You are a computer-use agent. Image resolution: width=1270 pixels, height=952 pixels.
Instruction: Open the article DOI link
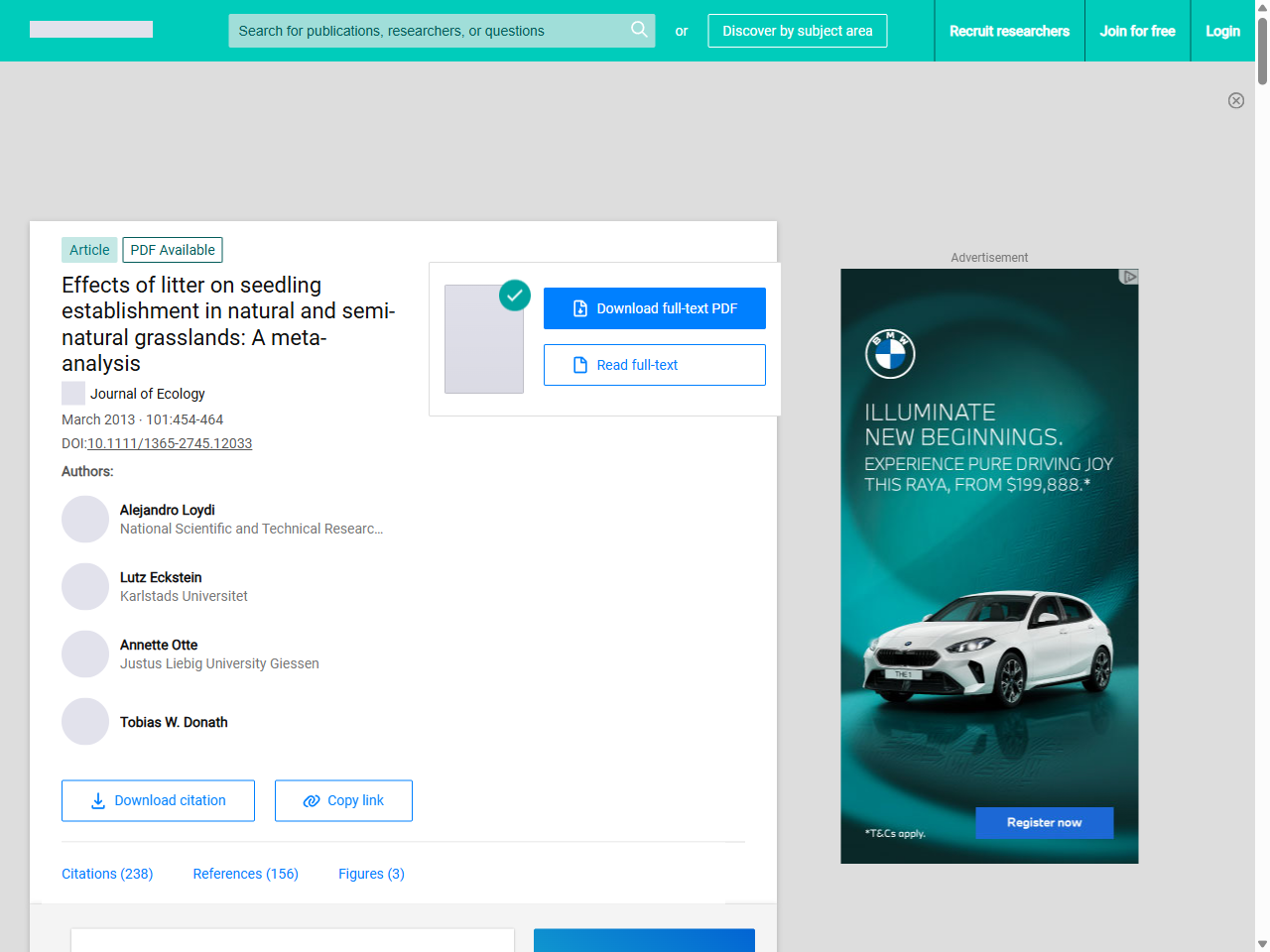click(170, 443)
